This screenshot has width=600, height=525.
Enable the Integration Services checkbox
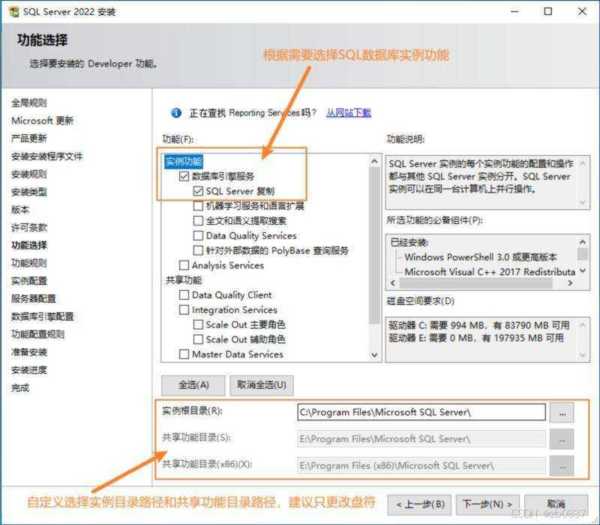184,310
